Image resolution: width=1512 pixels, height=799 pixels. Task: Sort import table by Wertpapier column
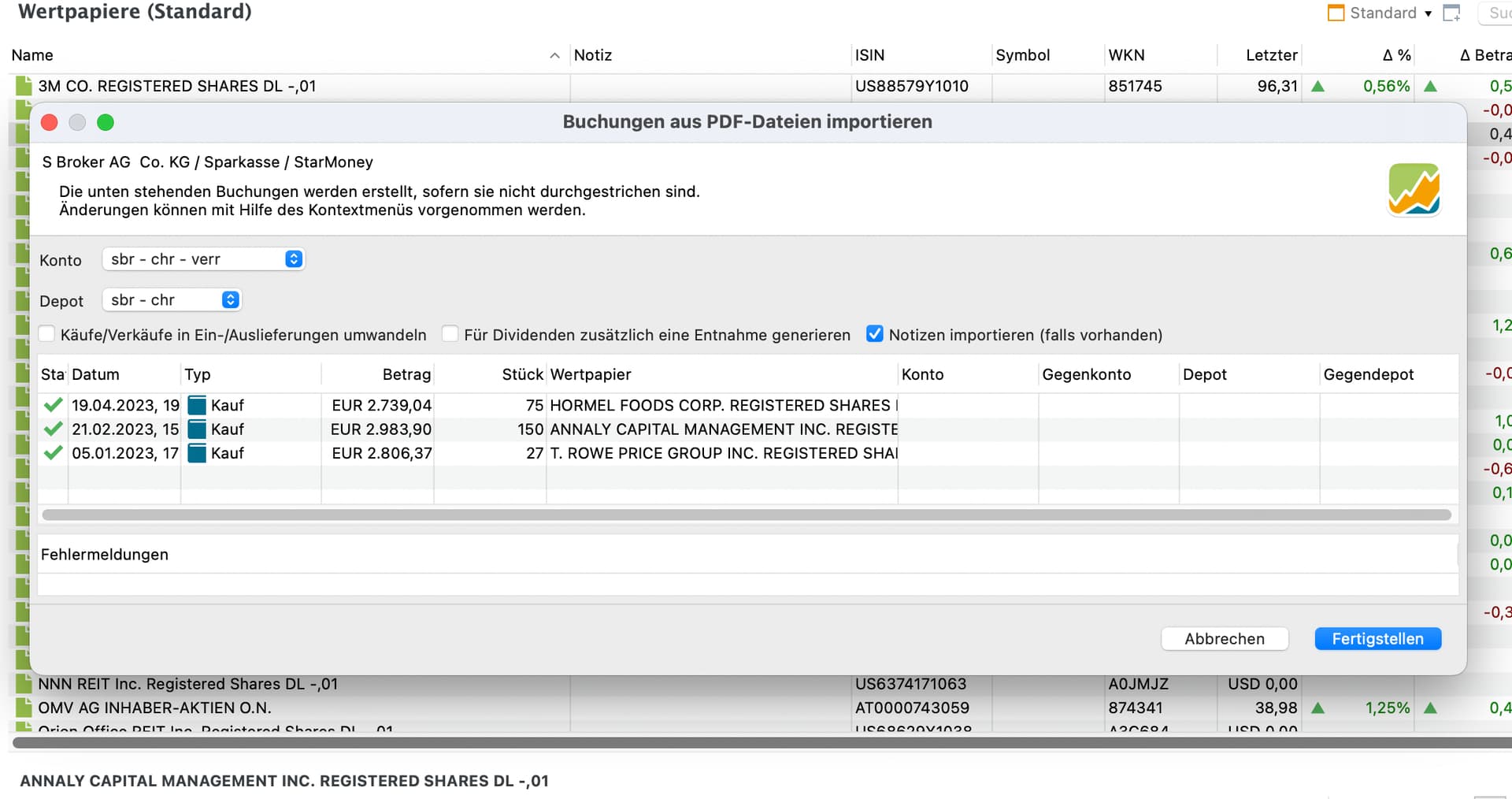pyautogui.click(x=722, y=374)
